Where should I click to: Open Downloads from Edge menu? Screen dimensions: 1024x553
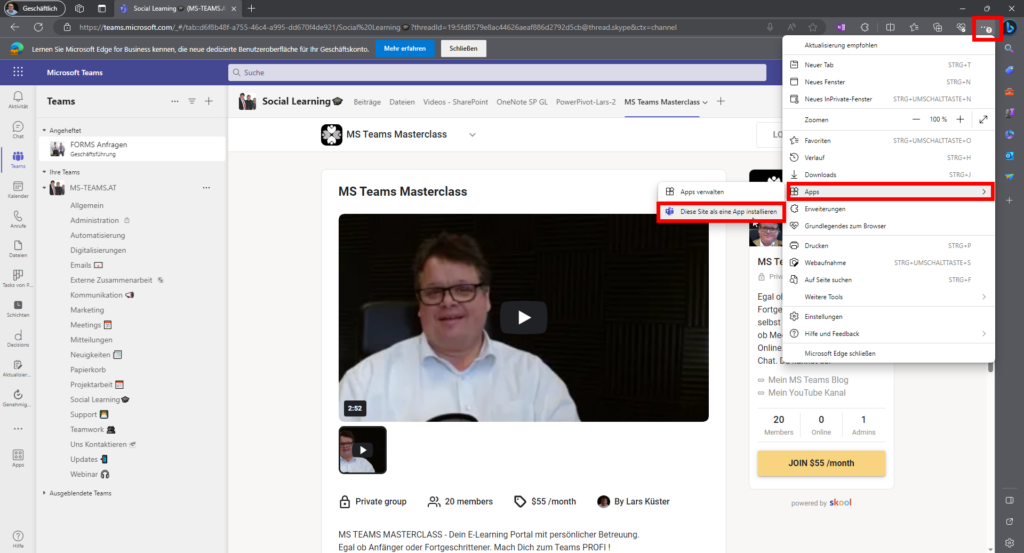[x=888, y=174]
